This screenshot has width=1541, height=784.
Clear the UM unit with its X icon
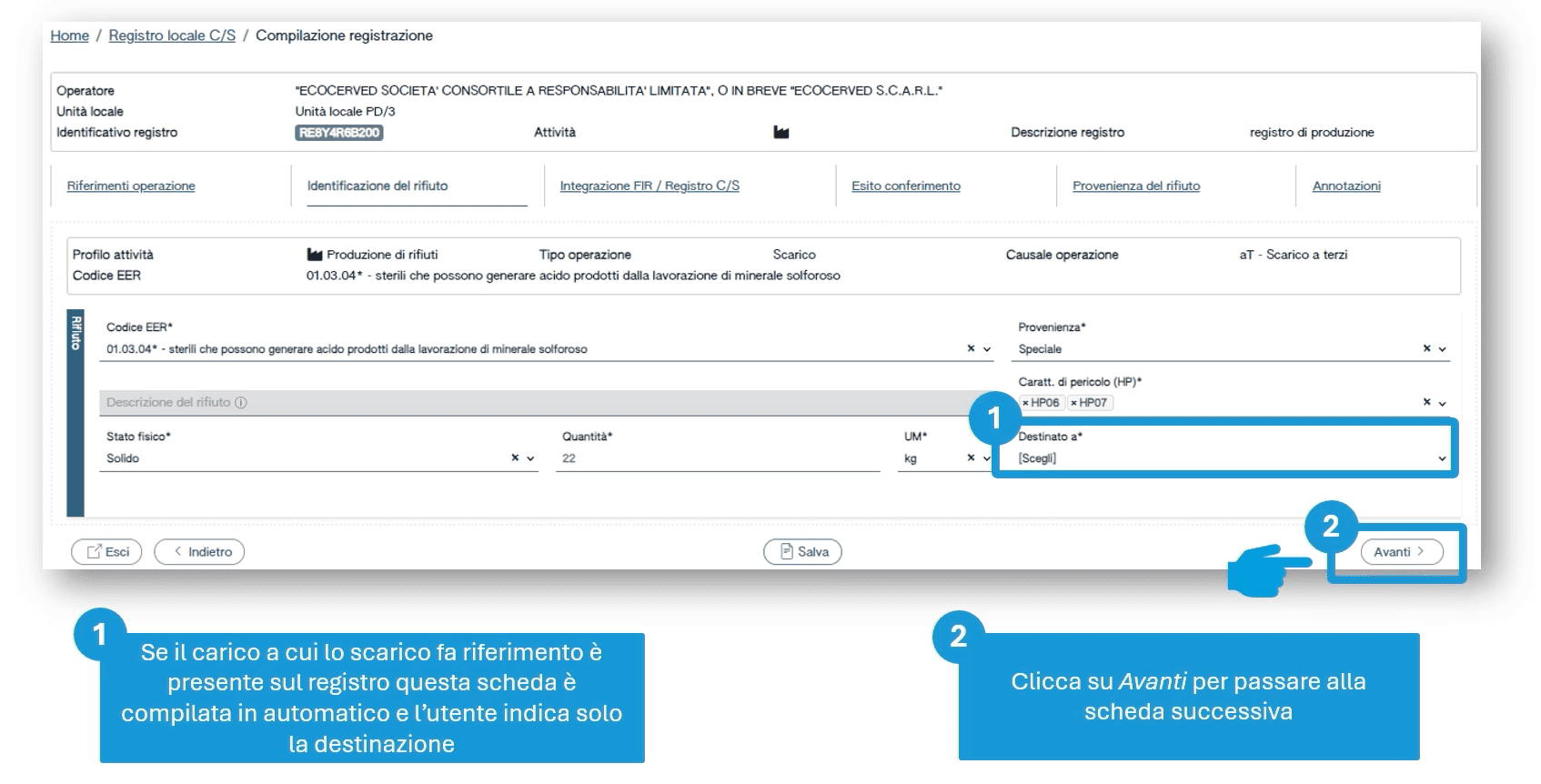click(x=971, y=458)
